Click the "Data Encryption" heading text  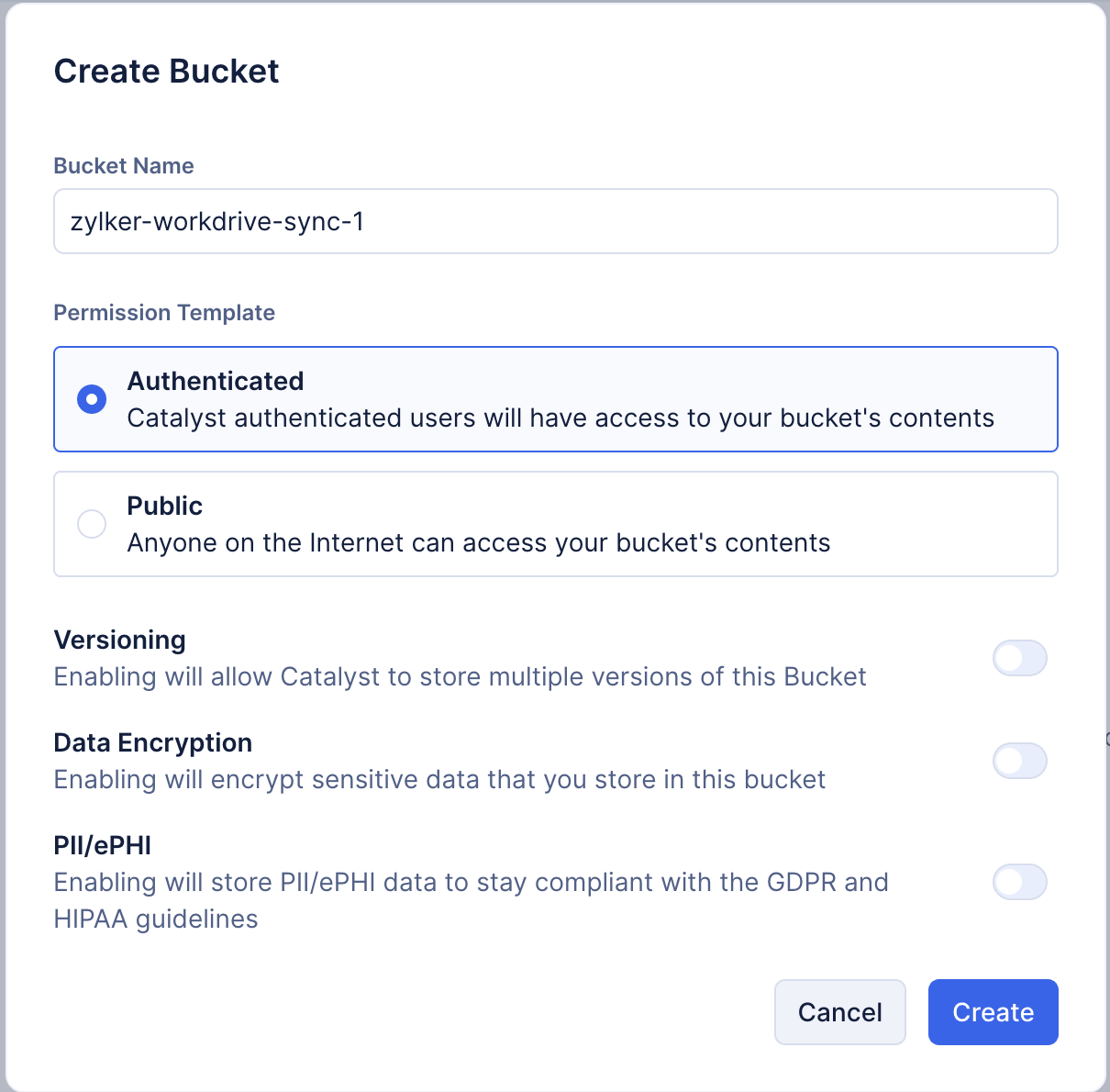[153, 742]
